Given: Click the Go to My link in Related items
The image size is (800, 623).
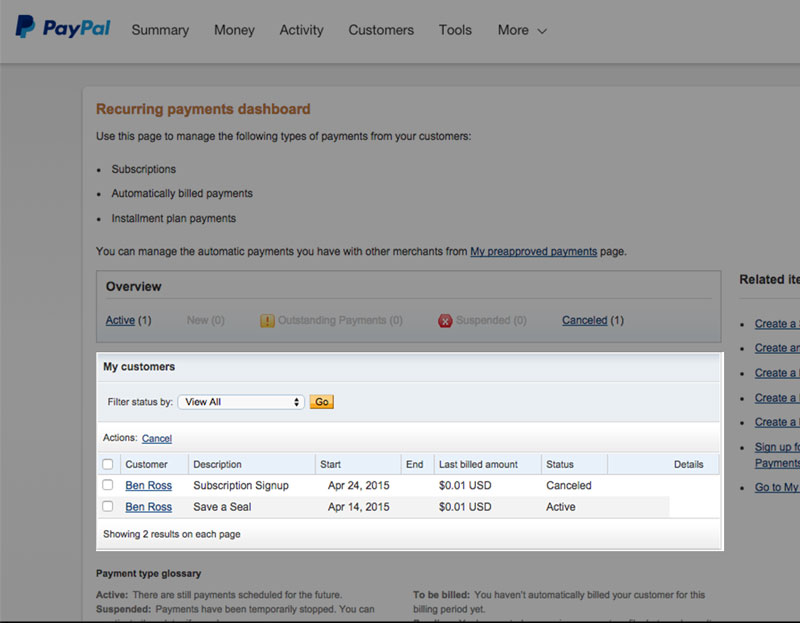Looking at the screenshot, I should (777, 487).
